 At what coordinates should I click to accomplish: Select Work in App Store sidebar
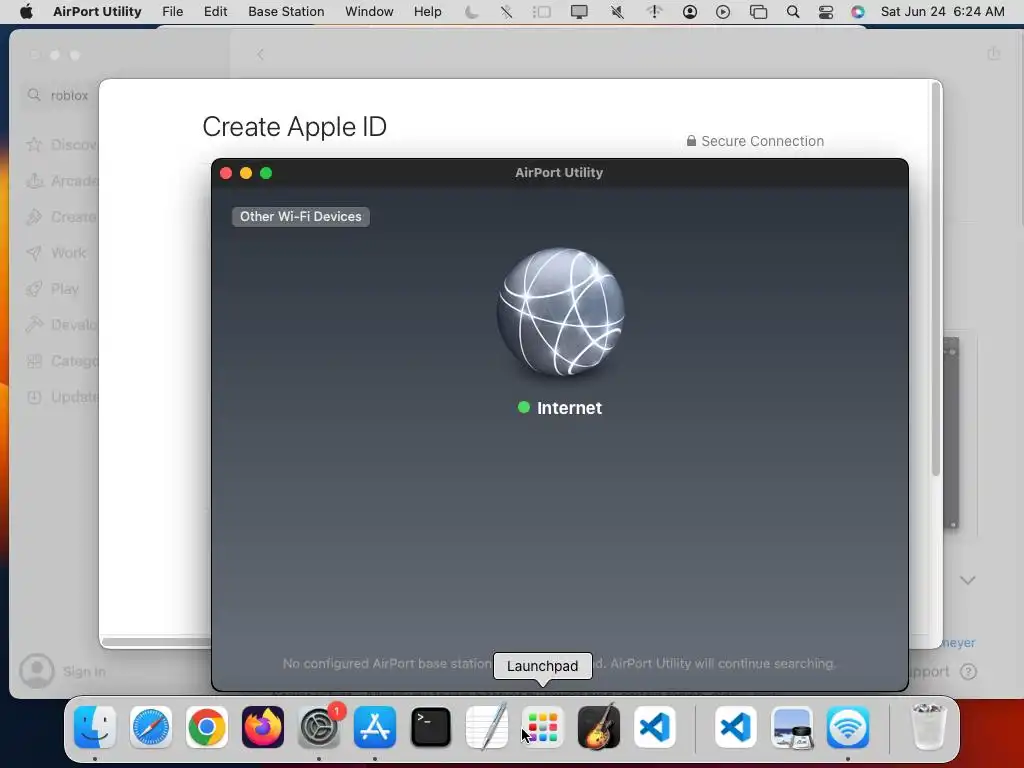(x=57, y=253)
